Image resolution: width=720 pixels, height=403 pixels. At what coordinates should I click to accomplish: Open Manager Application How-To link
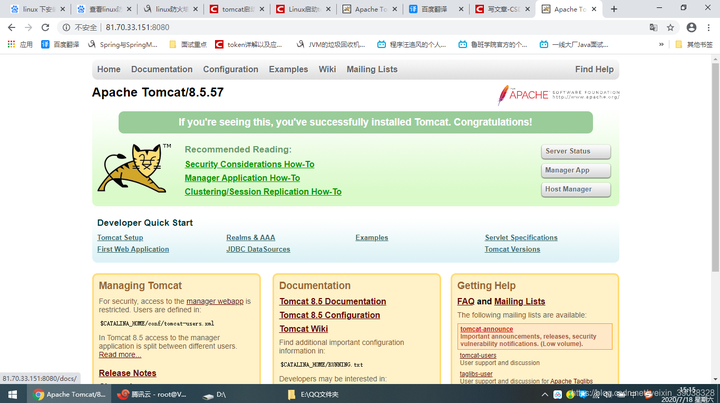(x=242, y=178)
